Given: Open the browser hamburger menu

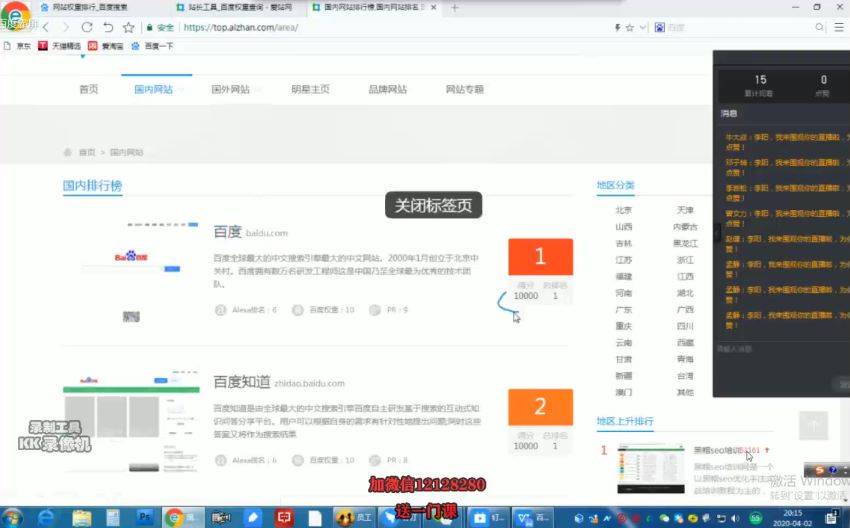Looking at the screenshot, I should (839, 27).
